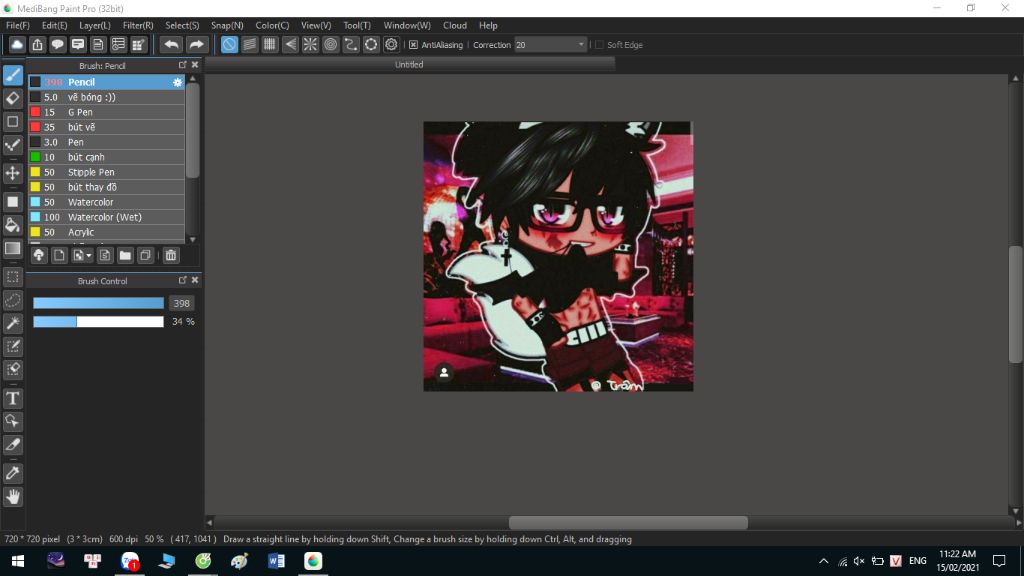Viewport: 1024px width, 576px height.
Task: Toggle concentric circle snap
Action: tap(330, 44)
